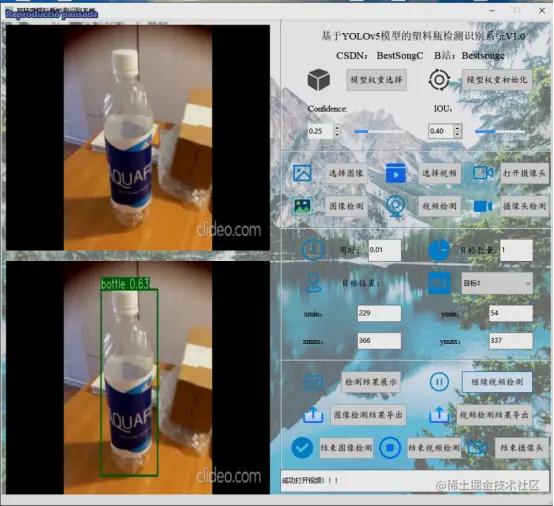554x506 pixels.
Task: Click 摄像头检测 button
Action: 524,206
